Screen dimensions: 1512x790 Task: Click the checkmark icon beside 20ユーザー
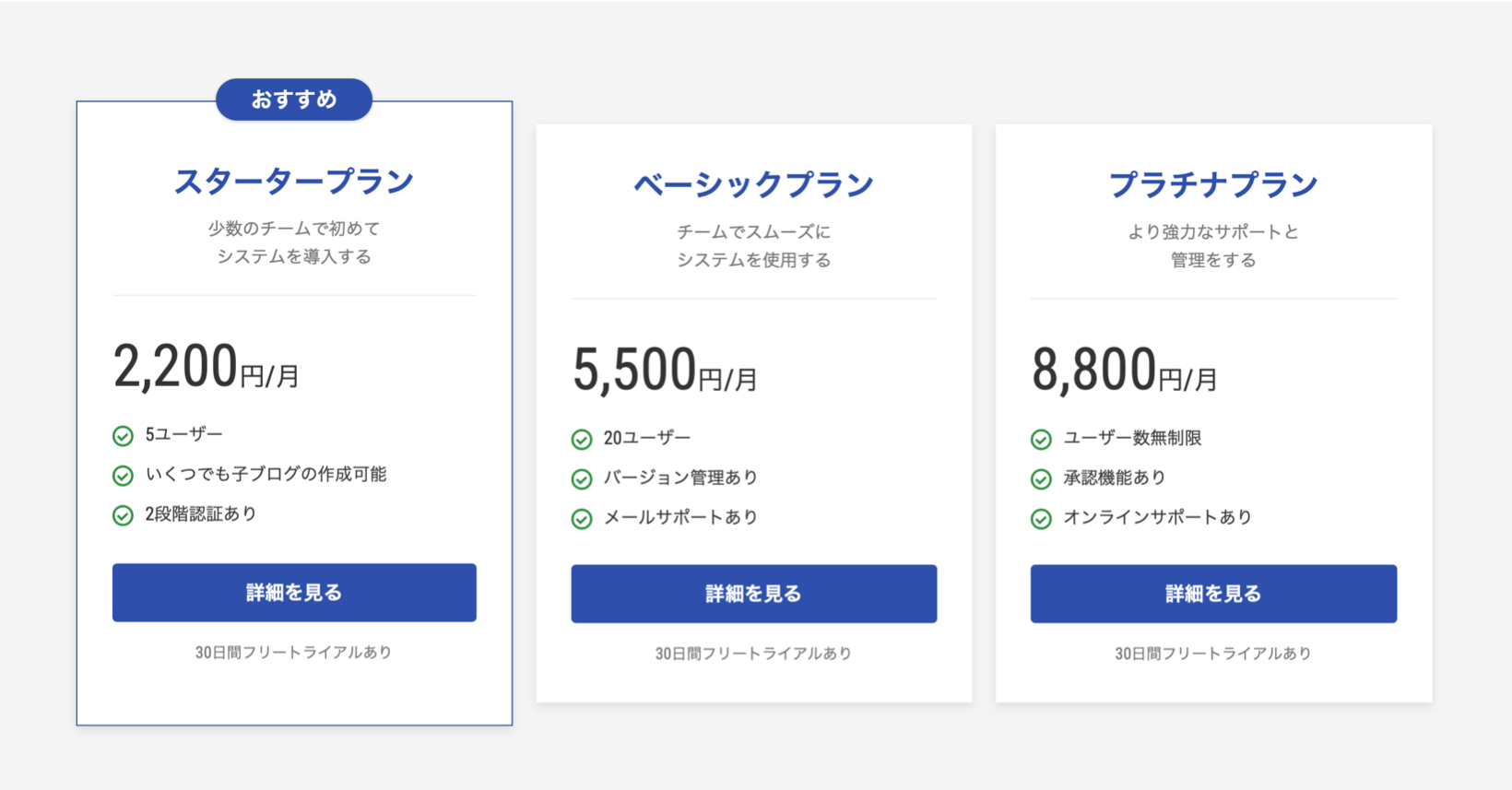point(582,440)
